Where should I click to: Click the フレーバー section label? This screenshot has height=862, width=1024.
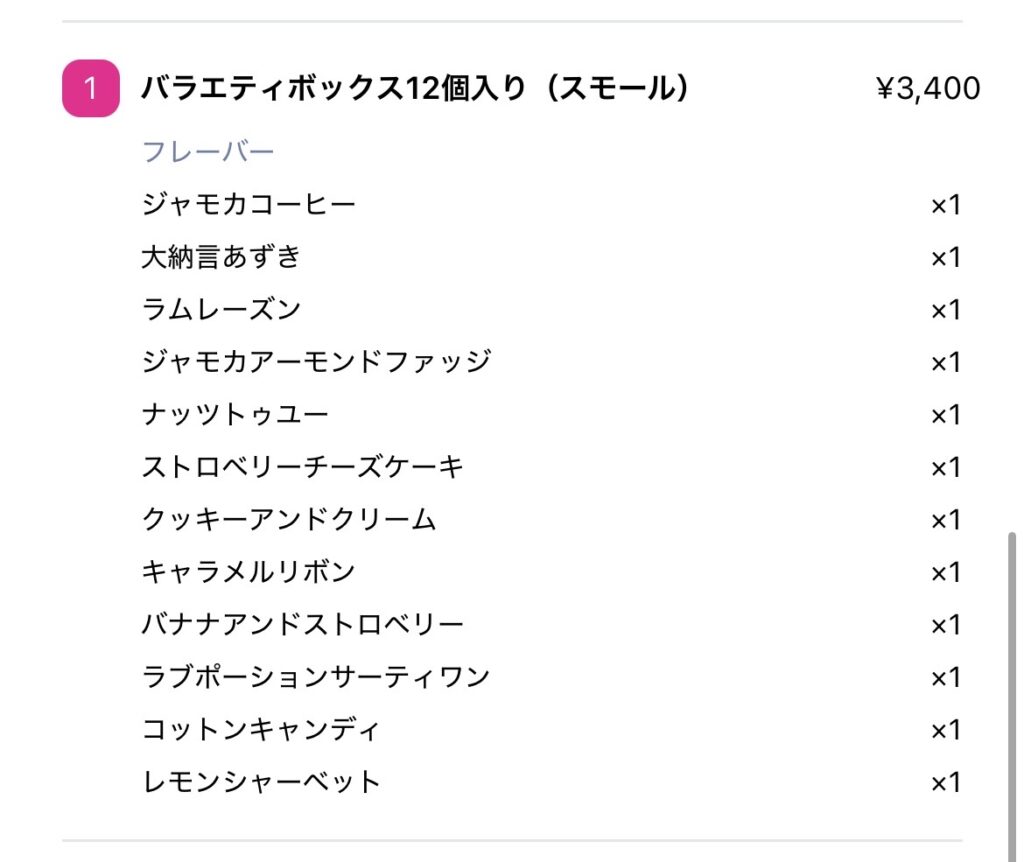tap(208, 152)
